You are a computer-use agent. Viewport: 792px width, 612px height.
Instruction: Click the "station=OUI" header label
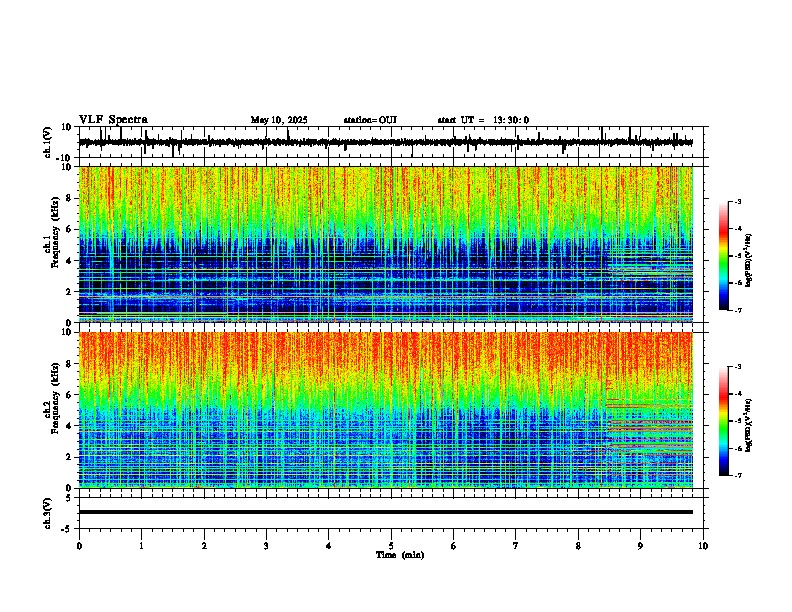[x=370, y=120]
